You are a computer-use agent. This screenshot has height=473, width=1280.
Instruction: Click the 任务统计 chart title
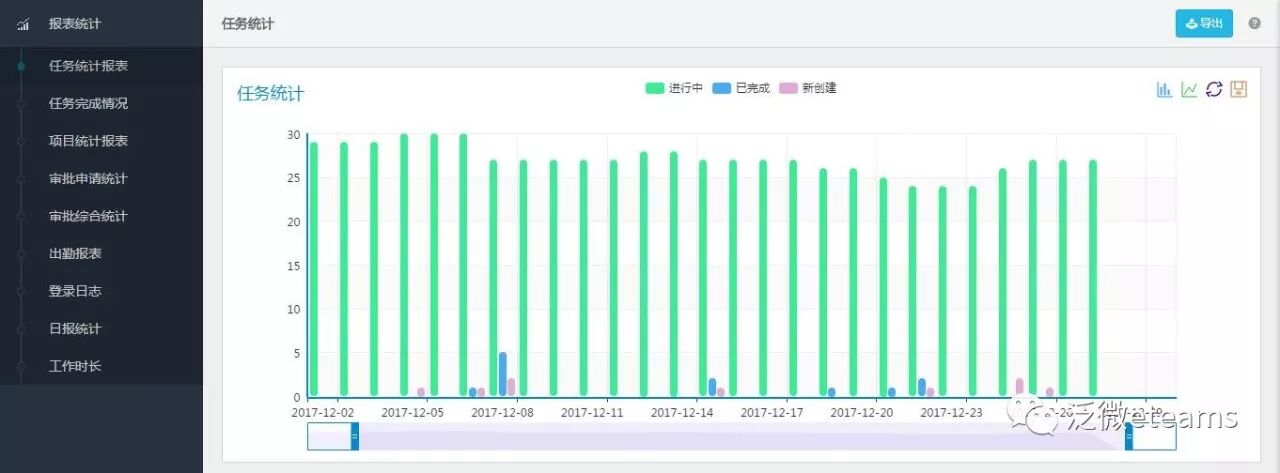[x=270, y=94]
